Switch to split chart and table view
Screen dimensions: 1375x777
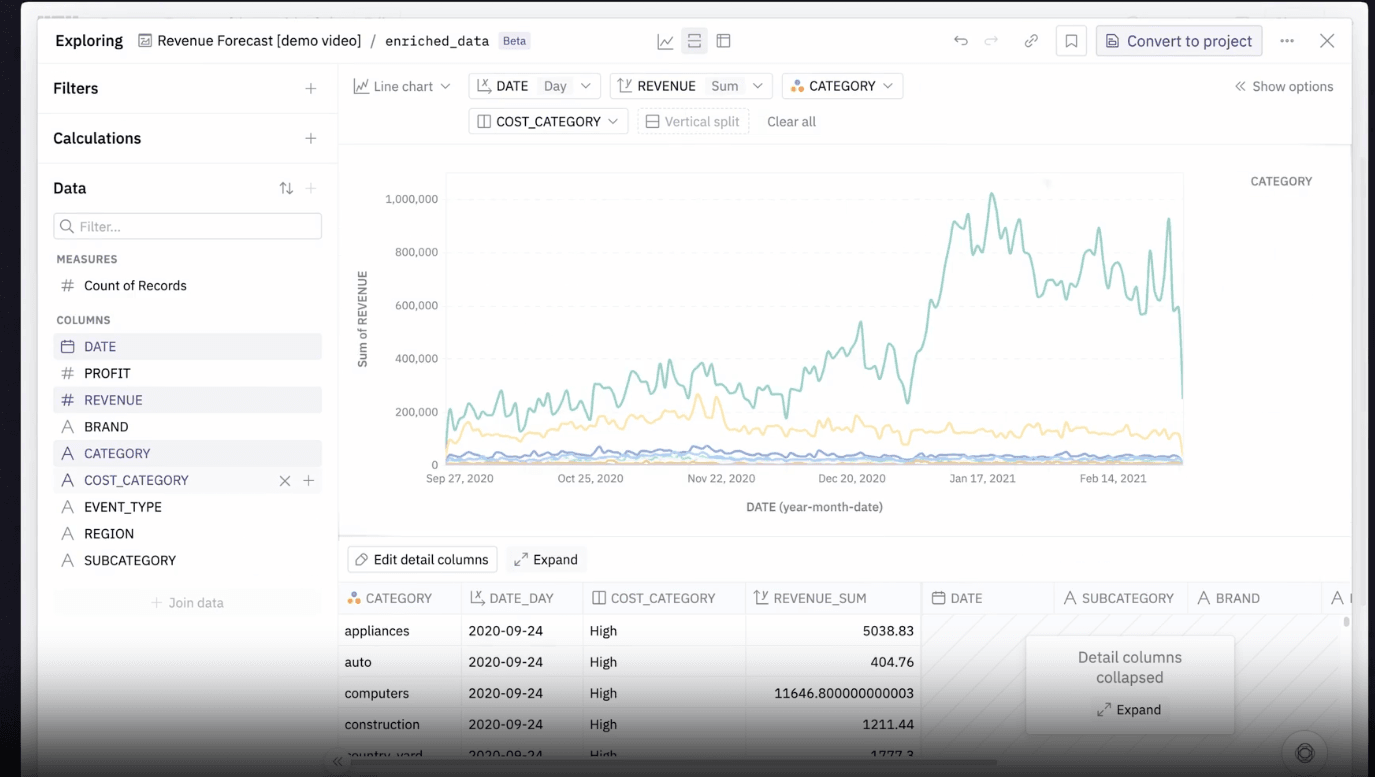694,41
